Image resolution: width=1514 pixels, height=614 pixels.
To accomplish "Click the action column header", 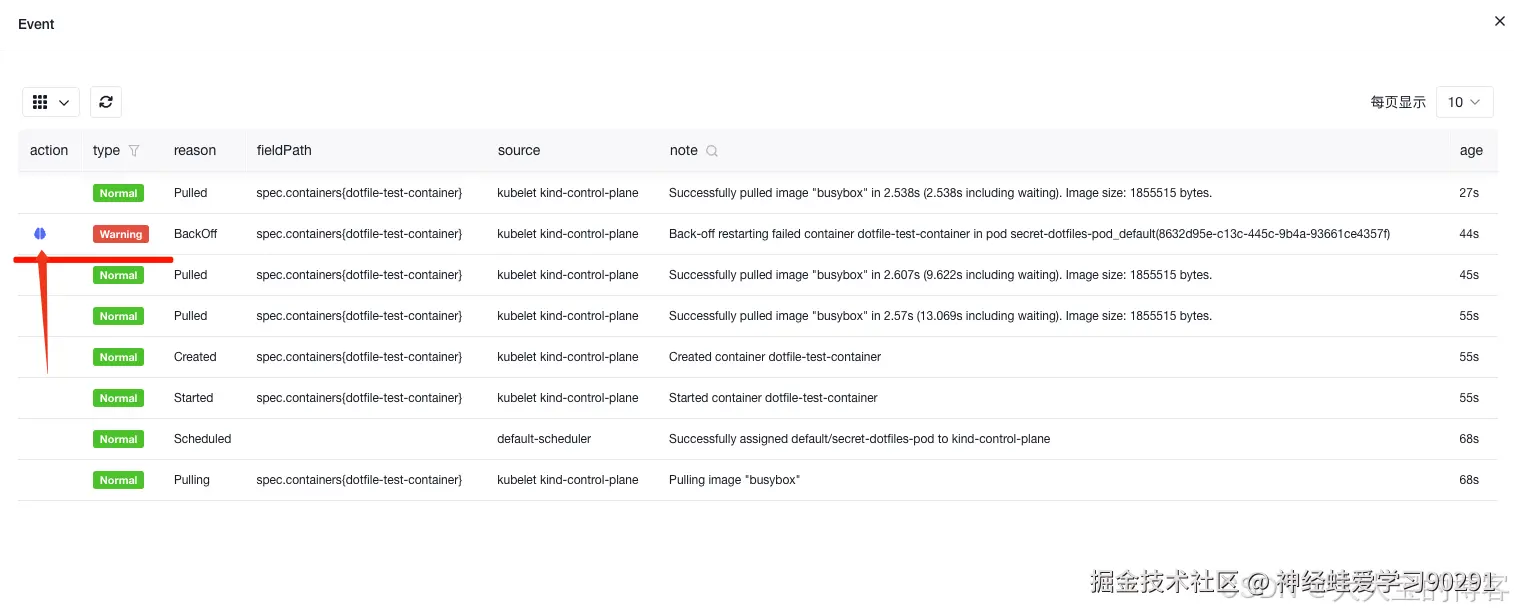I will coord(49,151).
